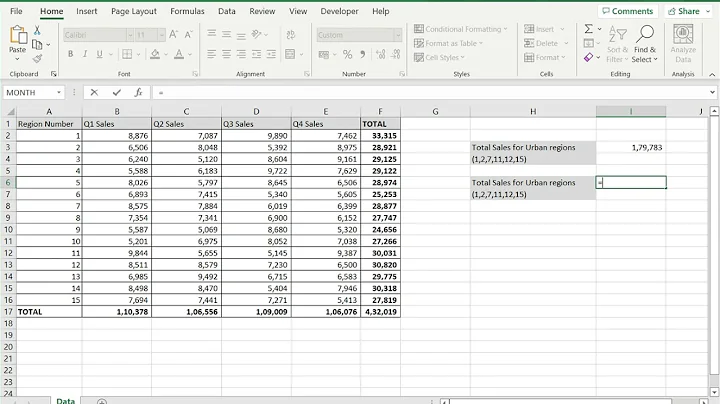Toggle Underline formatting

point(100,54)
